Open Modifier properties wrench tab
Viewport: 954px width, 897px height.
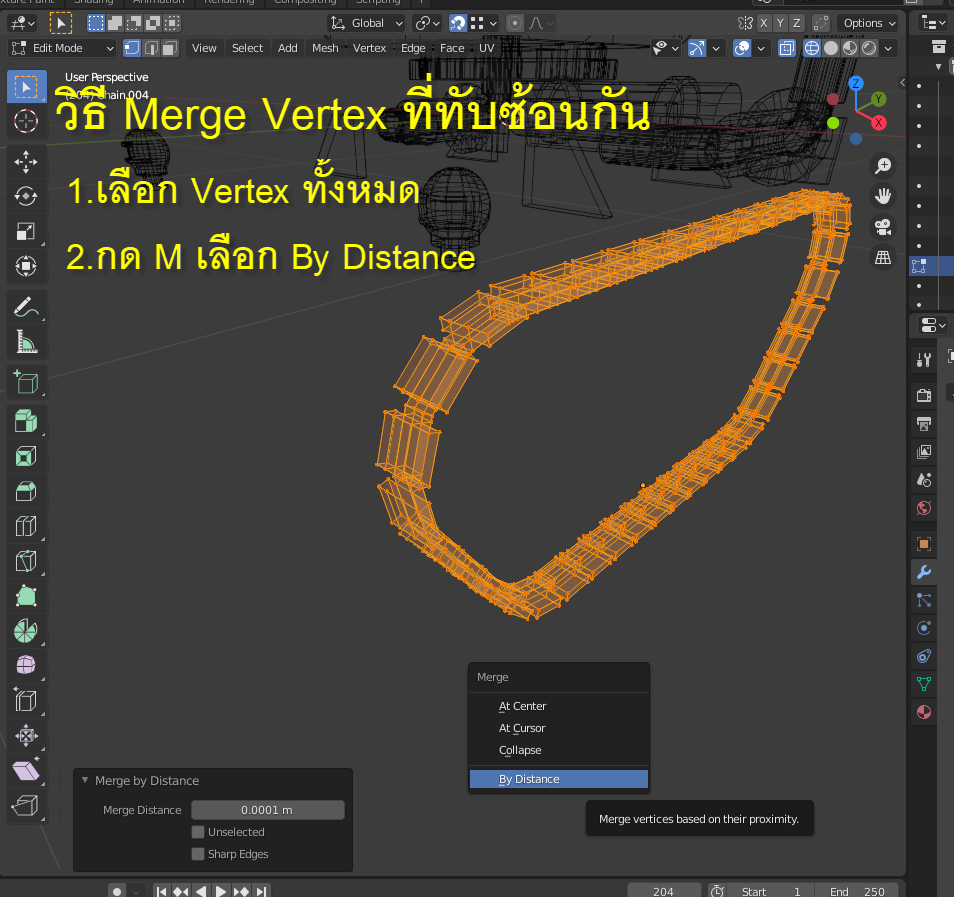(x=924, y=572)
